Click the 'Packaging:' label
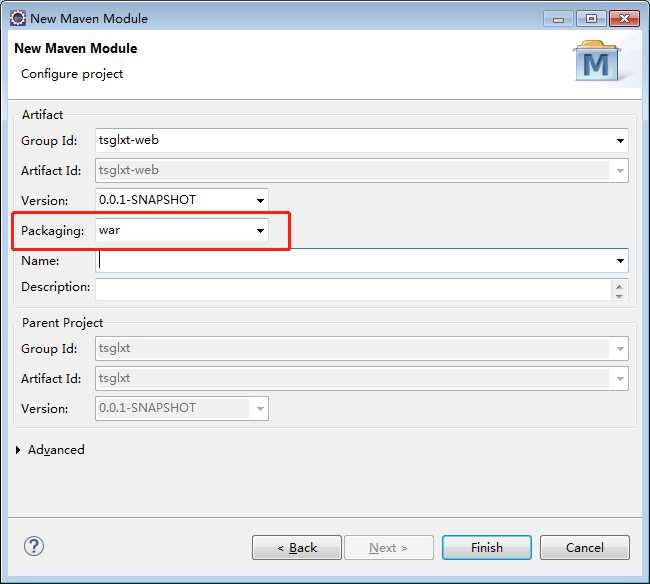Viewport: 650px width, 584px height. [53, 230]
